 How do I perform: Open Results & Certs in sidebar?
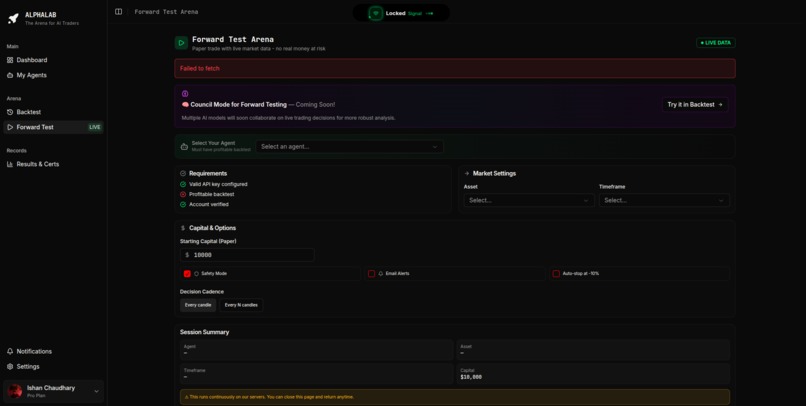53,164
